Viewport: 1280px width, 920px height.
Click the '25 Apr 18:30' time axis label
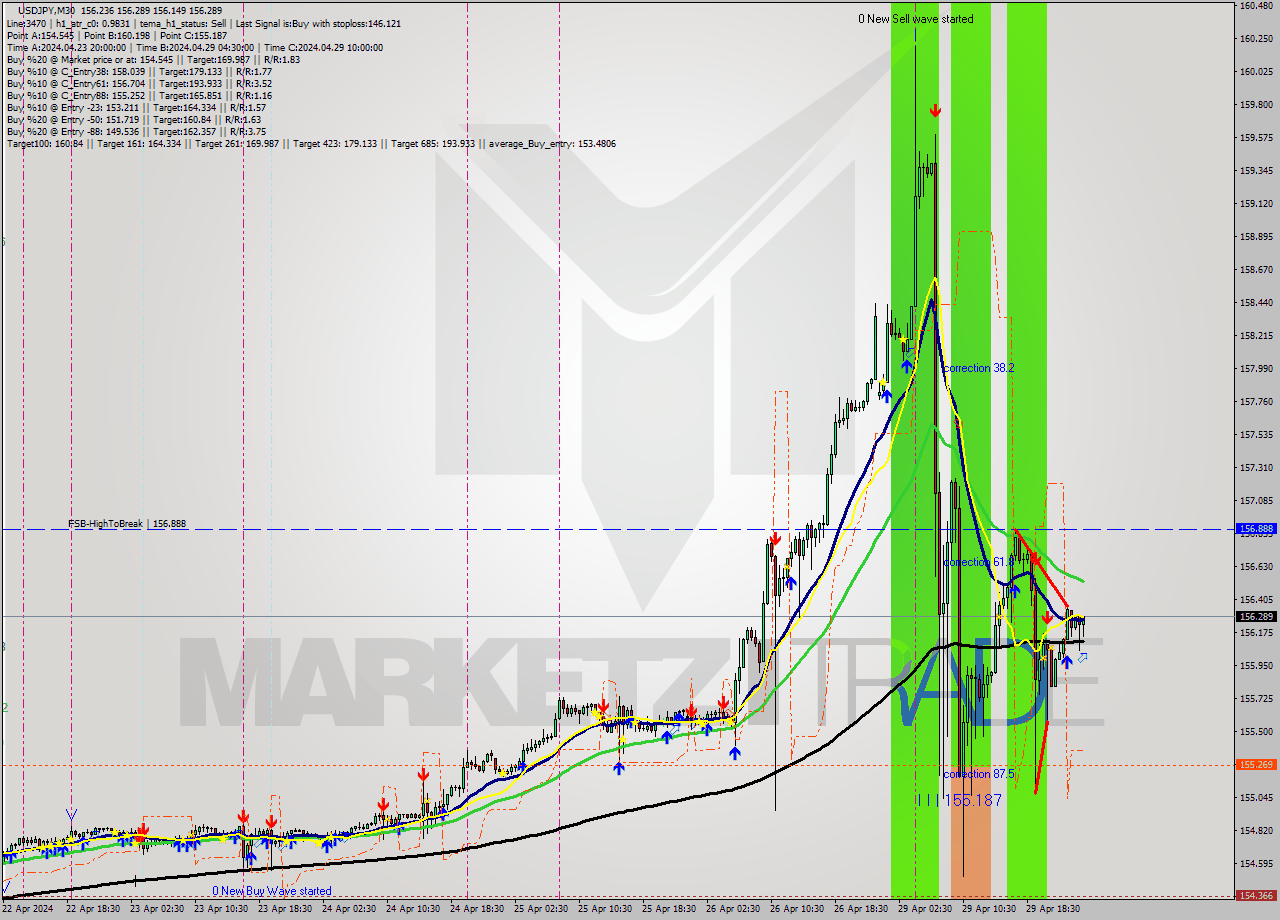[668, 909]
